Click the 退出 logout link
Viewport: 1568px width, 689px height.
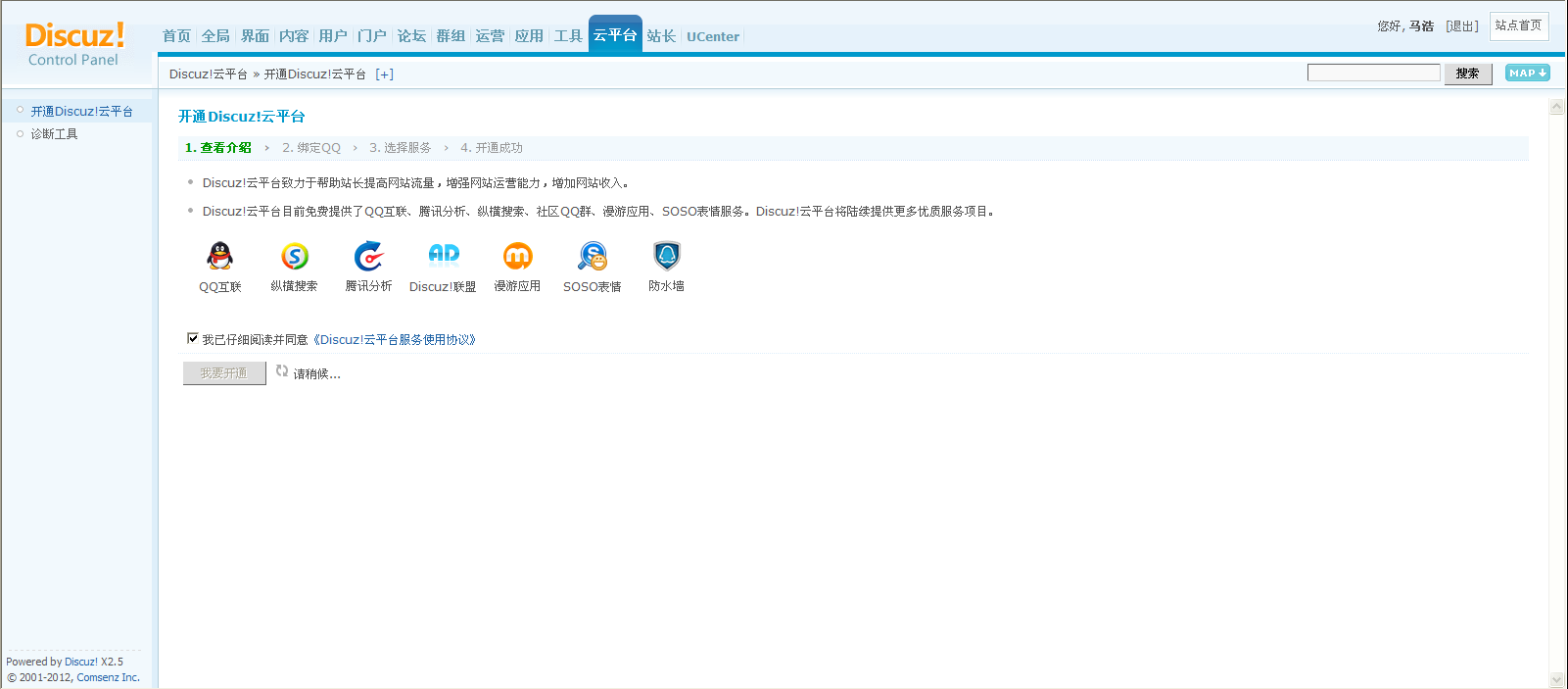1461,26
